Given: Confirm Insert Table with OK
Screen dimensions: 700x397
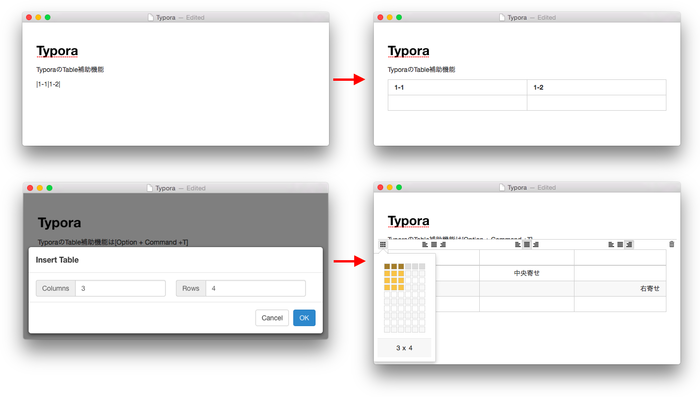Looking at the screenshot, I should [304, 318].
